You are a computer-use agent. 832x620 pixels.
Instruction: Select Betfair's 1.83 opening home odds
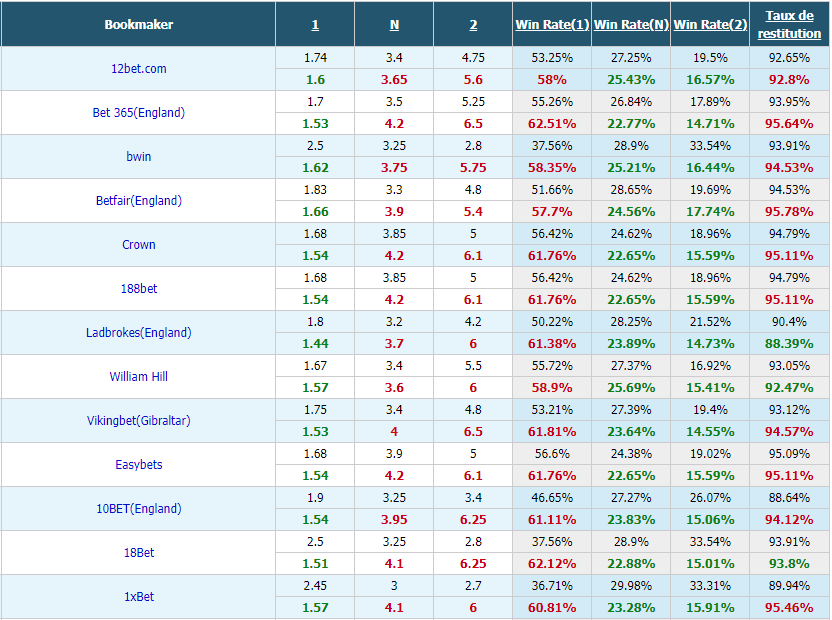(x=315, y=190)
